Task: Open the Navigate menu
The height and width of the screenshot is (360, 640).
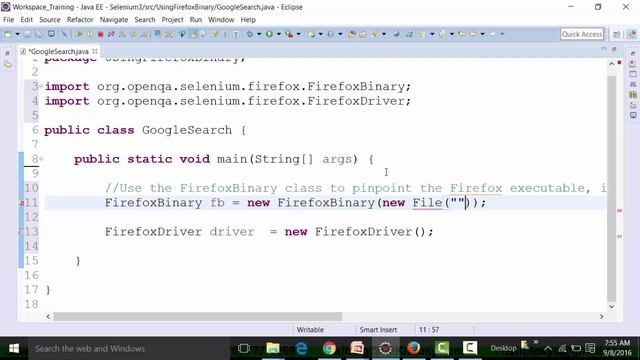Action: tap(114, 20)
